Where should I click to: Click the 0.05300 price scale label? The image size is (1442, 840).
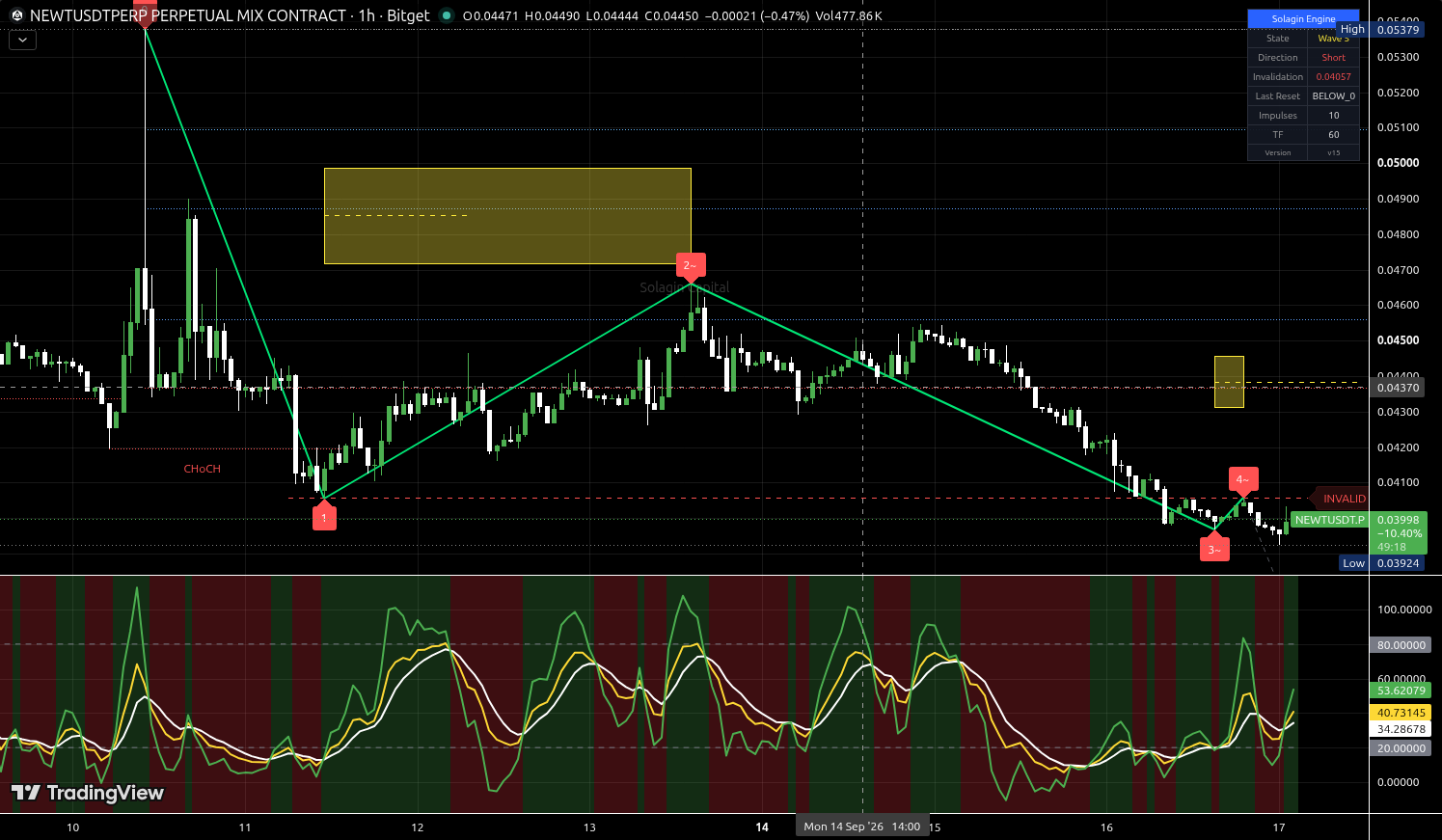click(1399, 57)
